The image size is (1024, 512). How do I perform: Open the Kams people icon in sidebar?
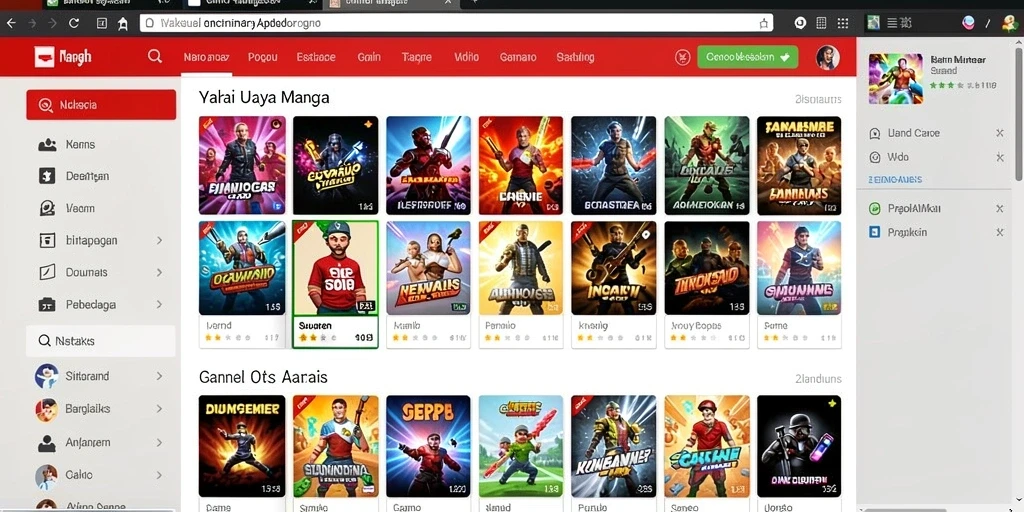click(x=47, y=145)
